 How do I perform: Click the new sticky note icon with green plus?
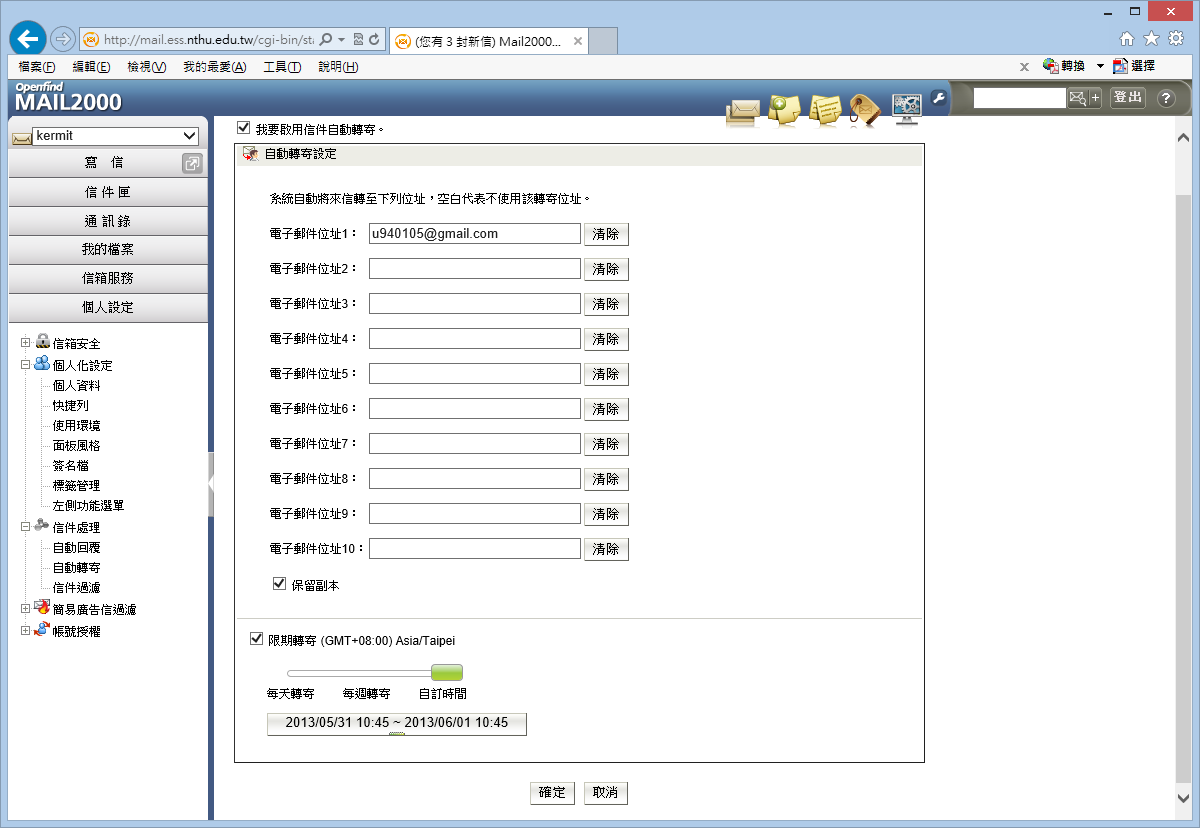click(x=783, y=108)
